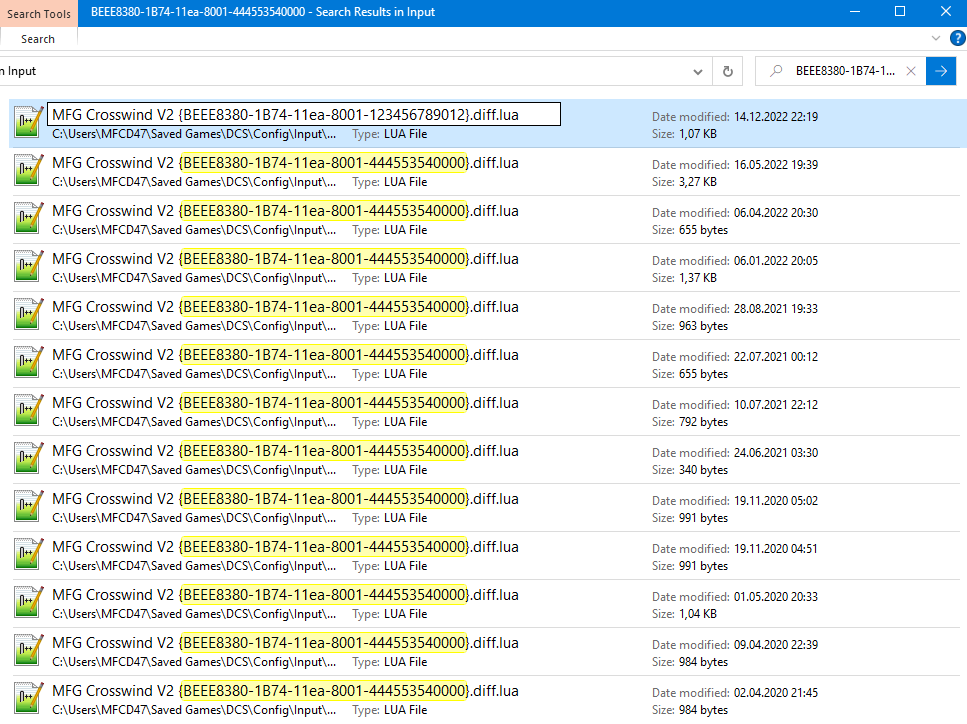Select the LUA file icon dated 28.08.2021
The width and height of the screenshot is (967, 724).
point(28,315)
